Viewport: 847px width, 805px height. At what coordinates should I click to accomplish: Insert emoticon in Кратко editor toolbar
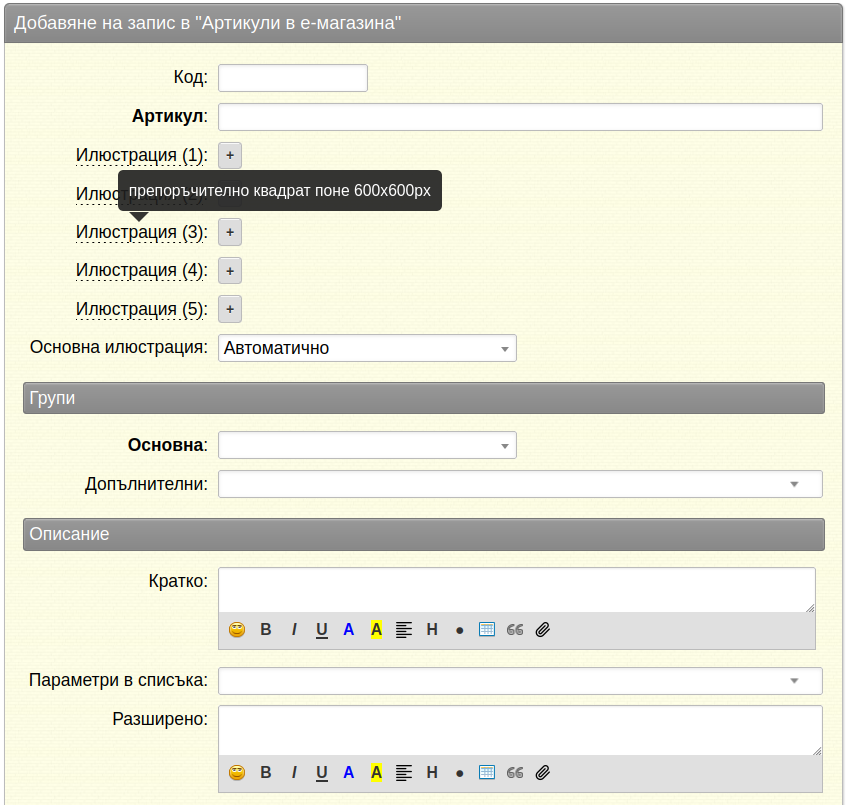[x=237, y=629]
